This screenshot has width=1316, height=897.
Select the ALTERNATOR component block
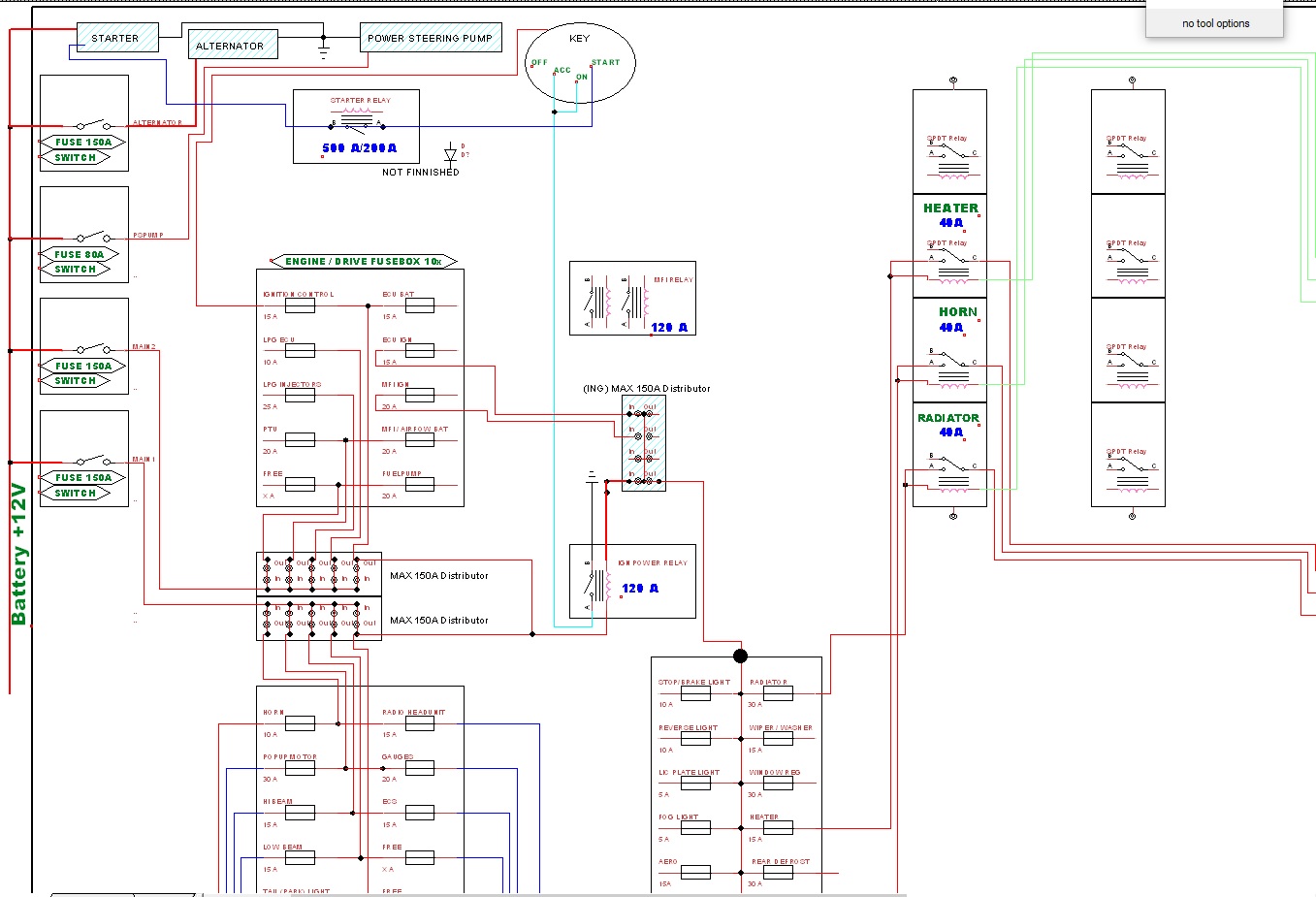coord(230,46)
